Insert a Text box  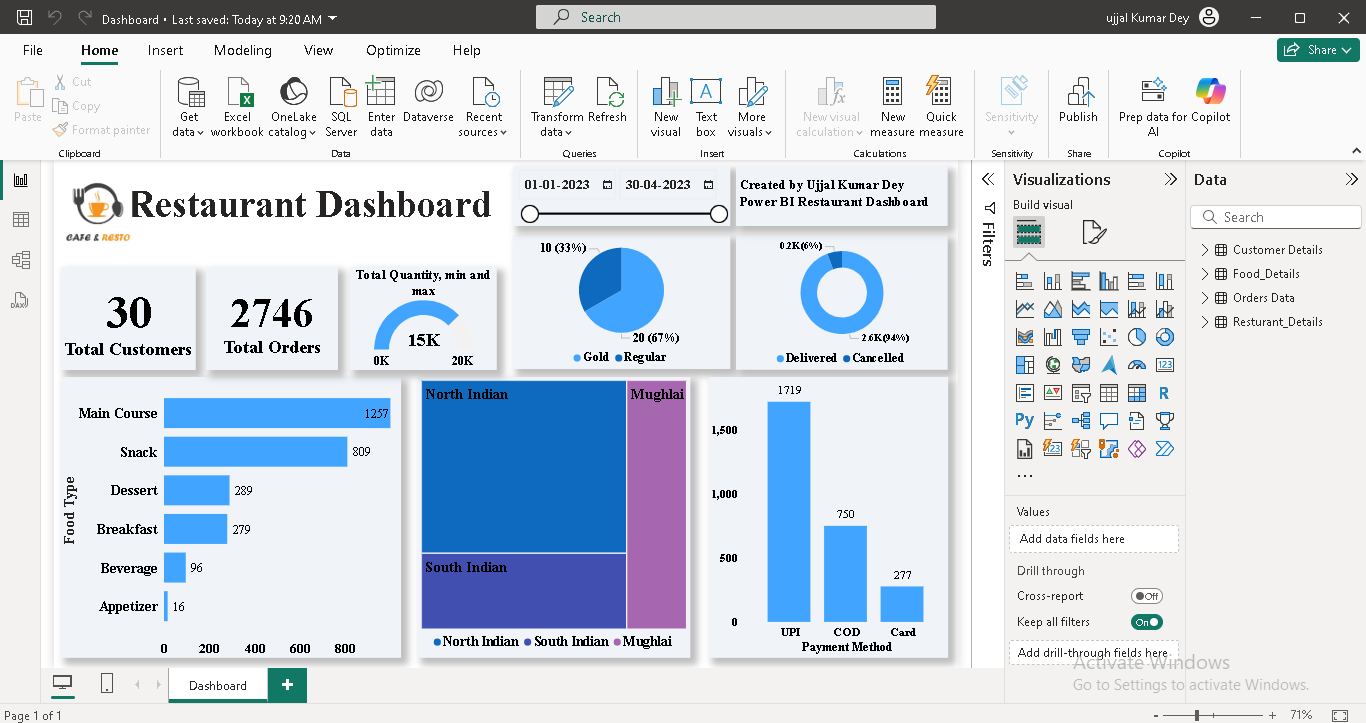click(706, 94)
